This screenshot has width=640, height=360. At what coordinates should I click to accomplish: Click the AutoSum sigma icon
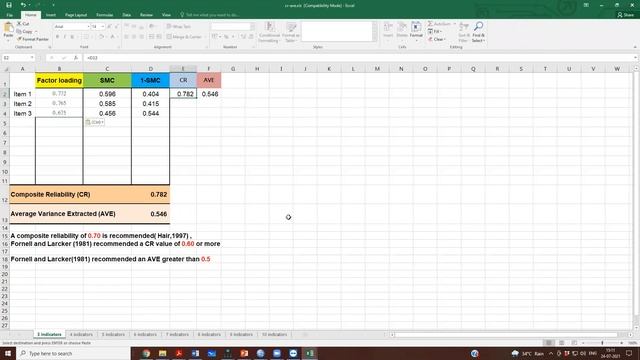[x=430, y=24]
